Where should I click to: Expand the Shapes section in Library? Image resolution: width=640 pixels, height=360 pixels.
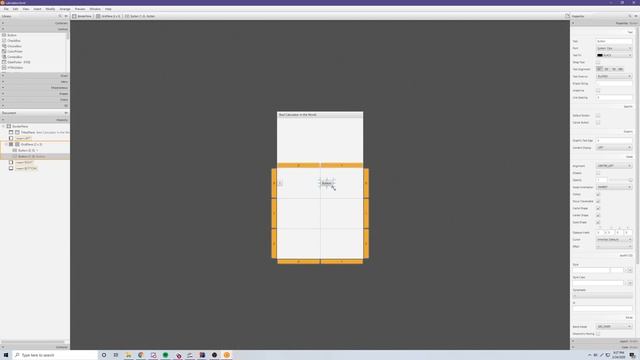[x=35, y=93]
